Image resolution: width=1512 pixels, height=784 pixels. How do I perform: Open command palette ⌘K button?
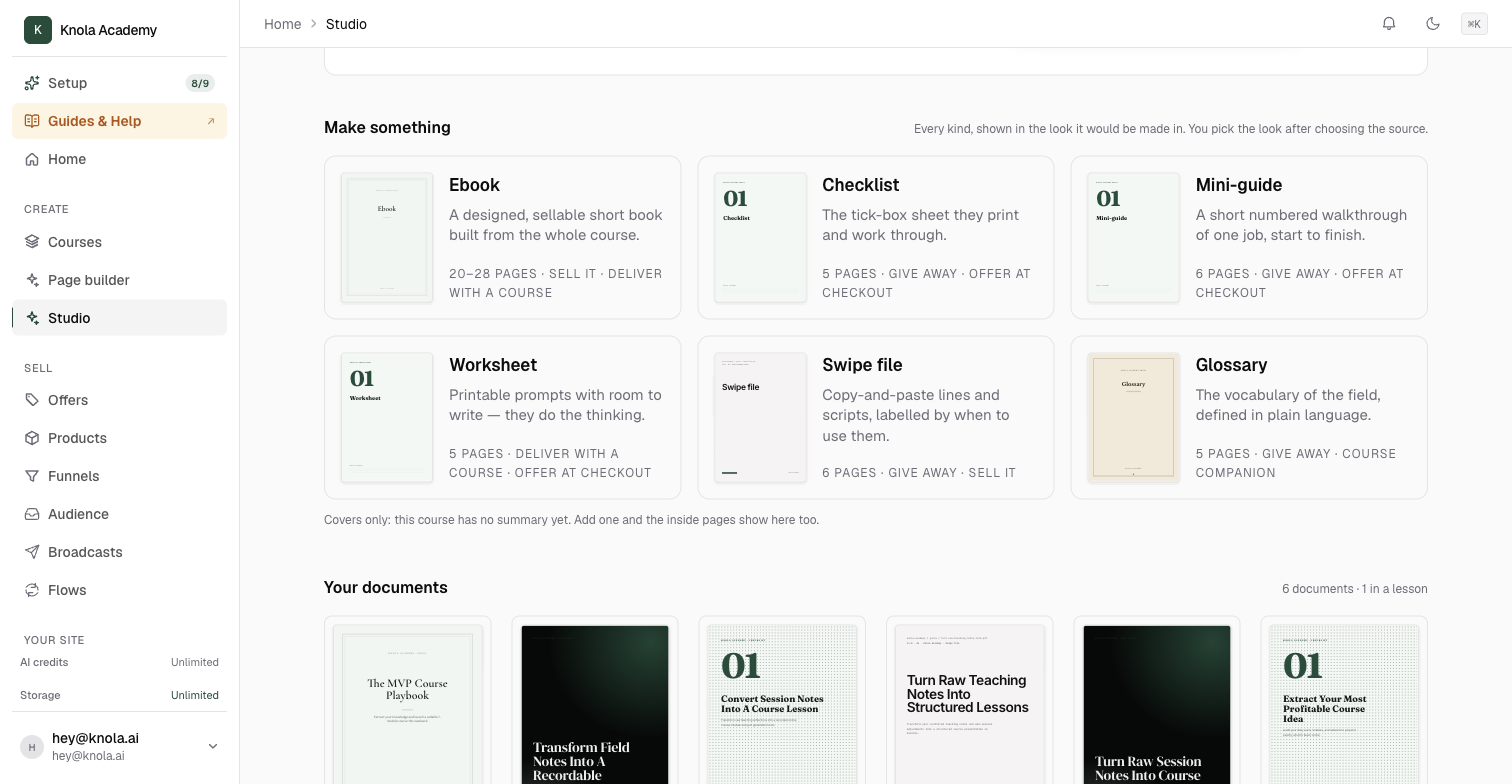(1474, 24)
